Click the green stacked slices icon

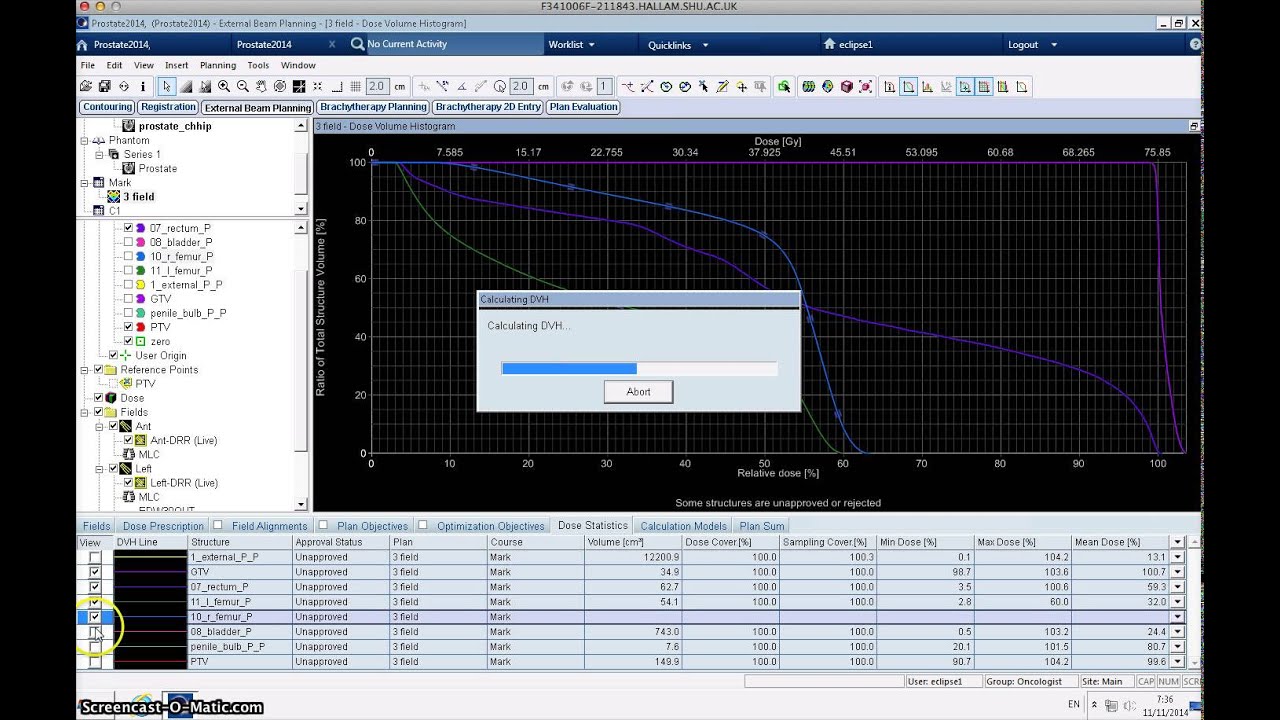[808, 86]
